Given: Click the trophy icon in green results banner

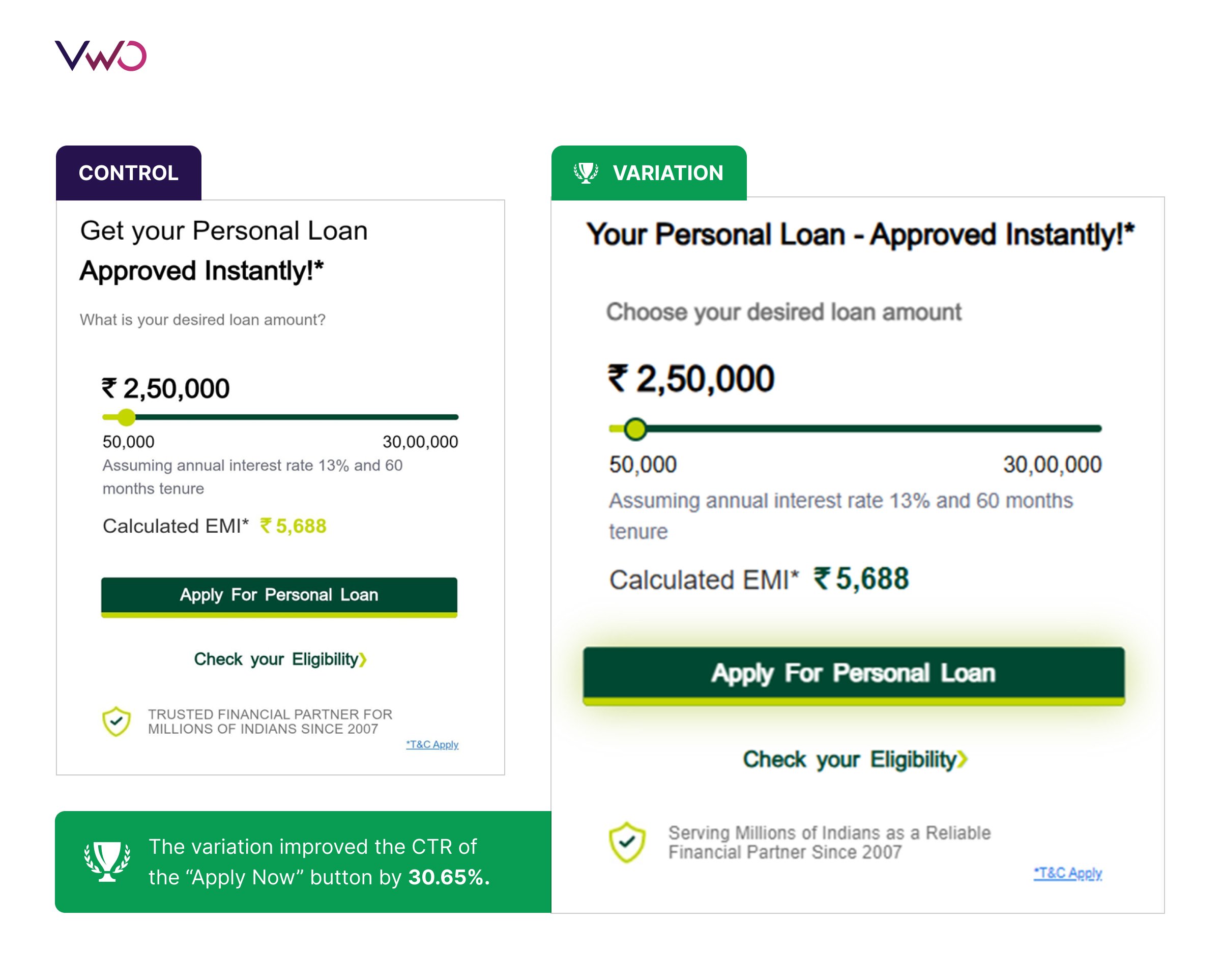Looking at the screenshot, I should pos(107,861).
